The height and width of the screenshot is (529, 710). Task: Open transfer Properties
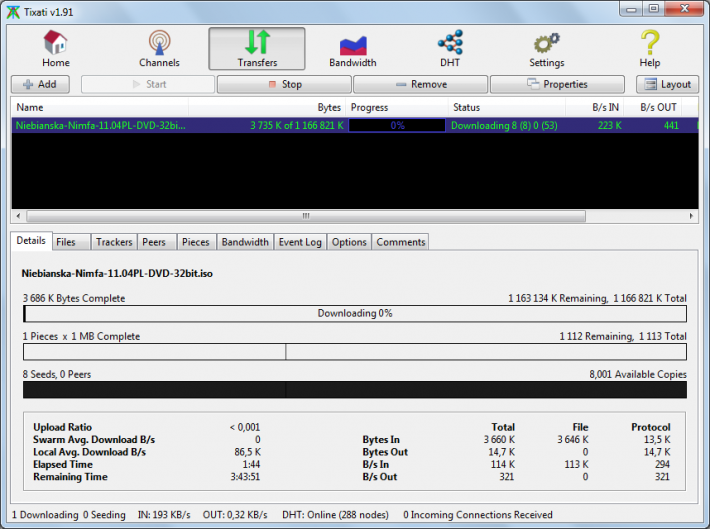(x=557, y=84)
